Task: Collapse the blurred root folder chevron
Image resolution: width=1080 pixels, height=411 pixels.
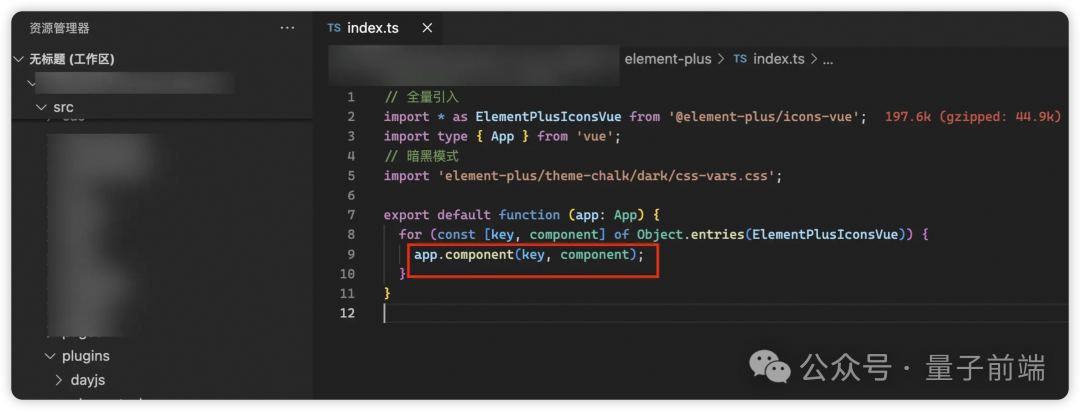Action: [30, 83]
